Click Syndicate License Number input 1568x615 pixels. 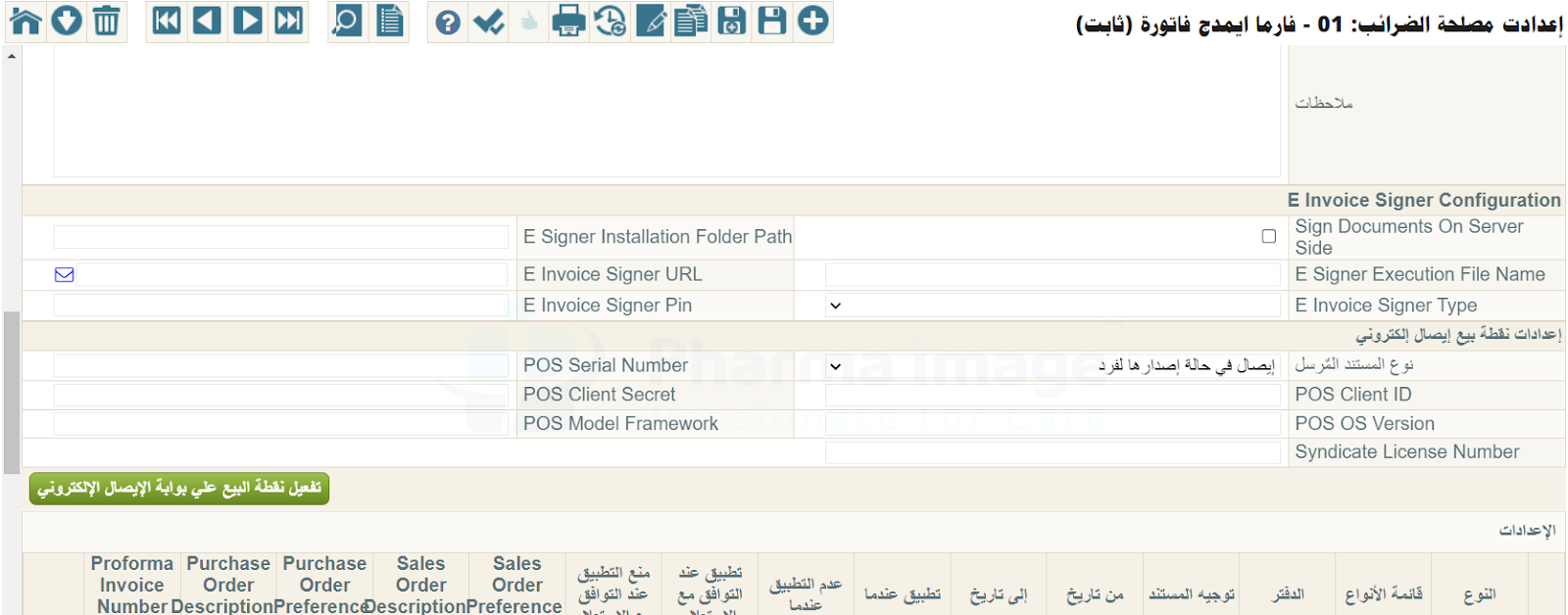tap(1053, 452)
